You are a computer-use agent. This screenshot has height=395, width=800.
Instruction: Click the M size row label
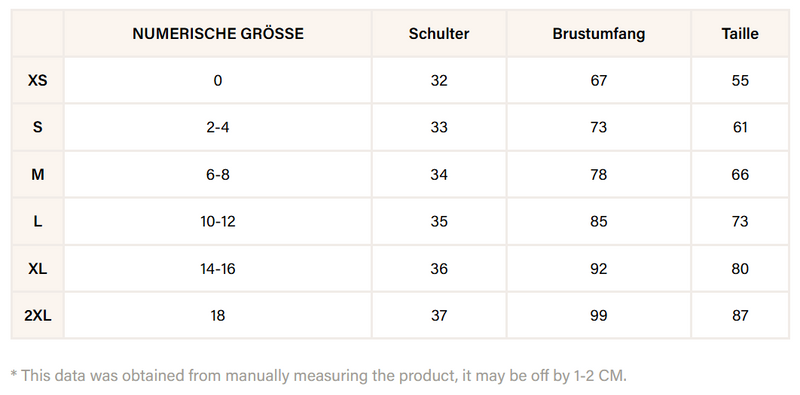tap(38, 175)
